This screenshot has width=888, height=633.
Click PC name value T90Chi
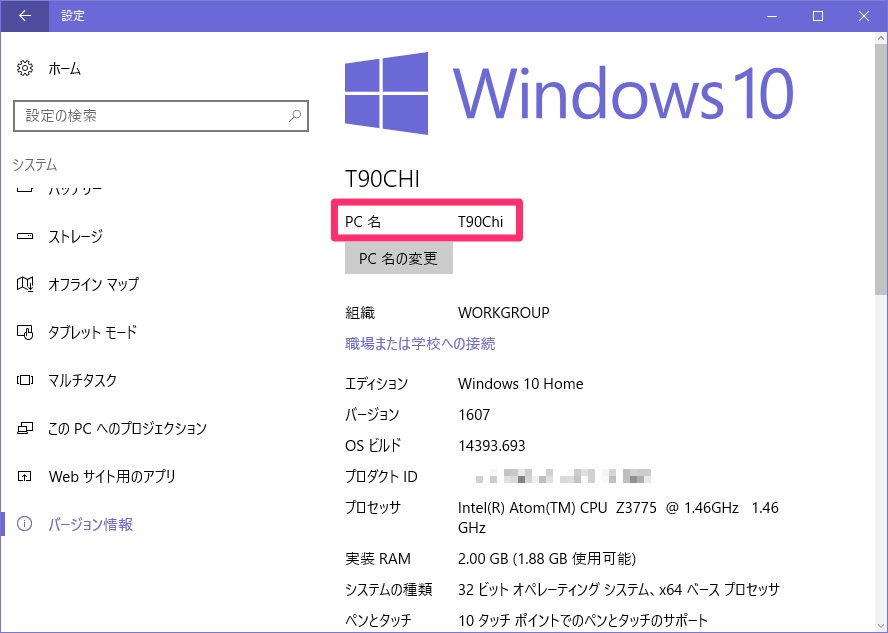tap(480, 221)
